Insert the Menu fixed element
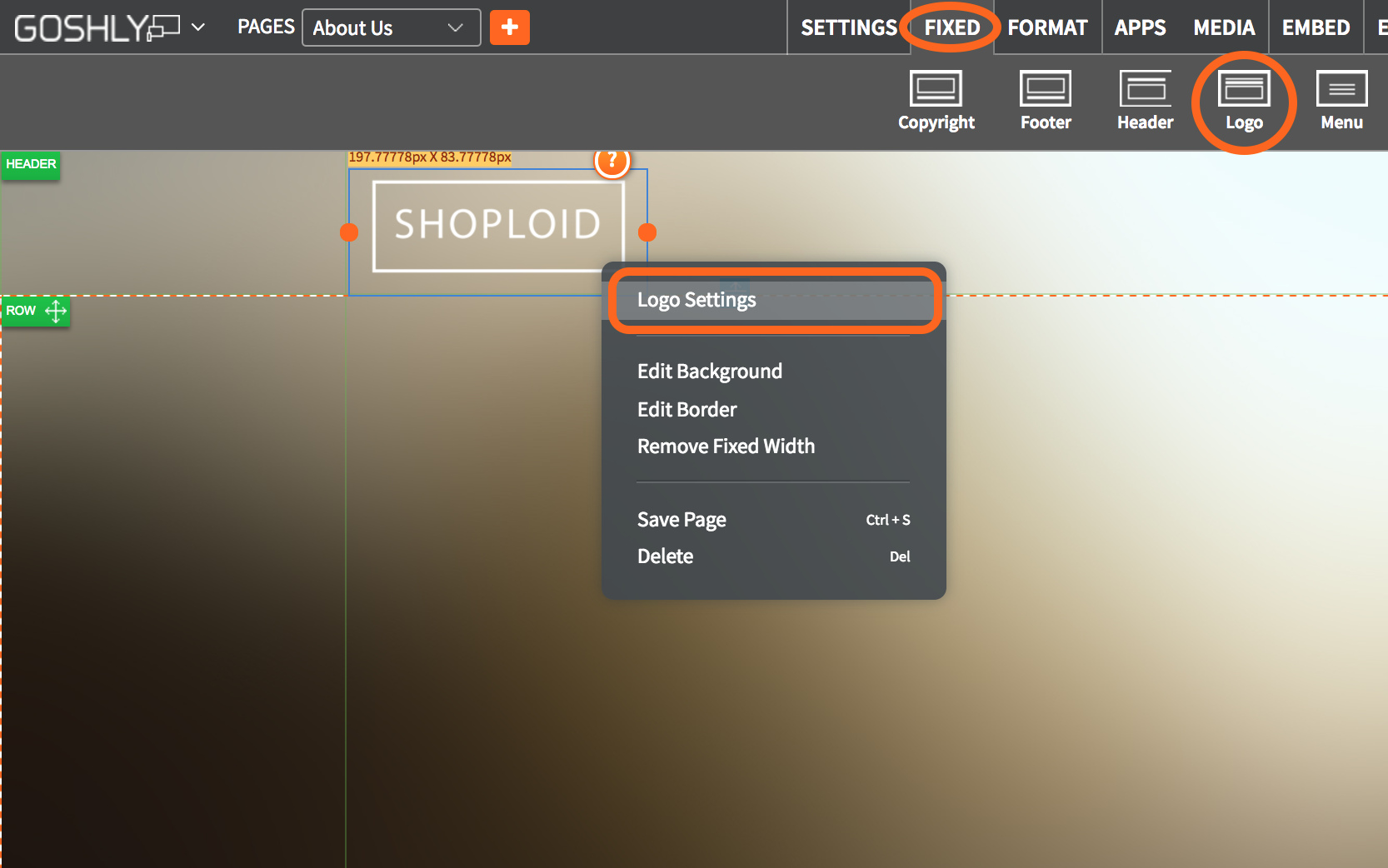Image resolution: width=1388 pixels, height=868 pixels. [1341, 101]
